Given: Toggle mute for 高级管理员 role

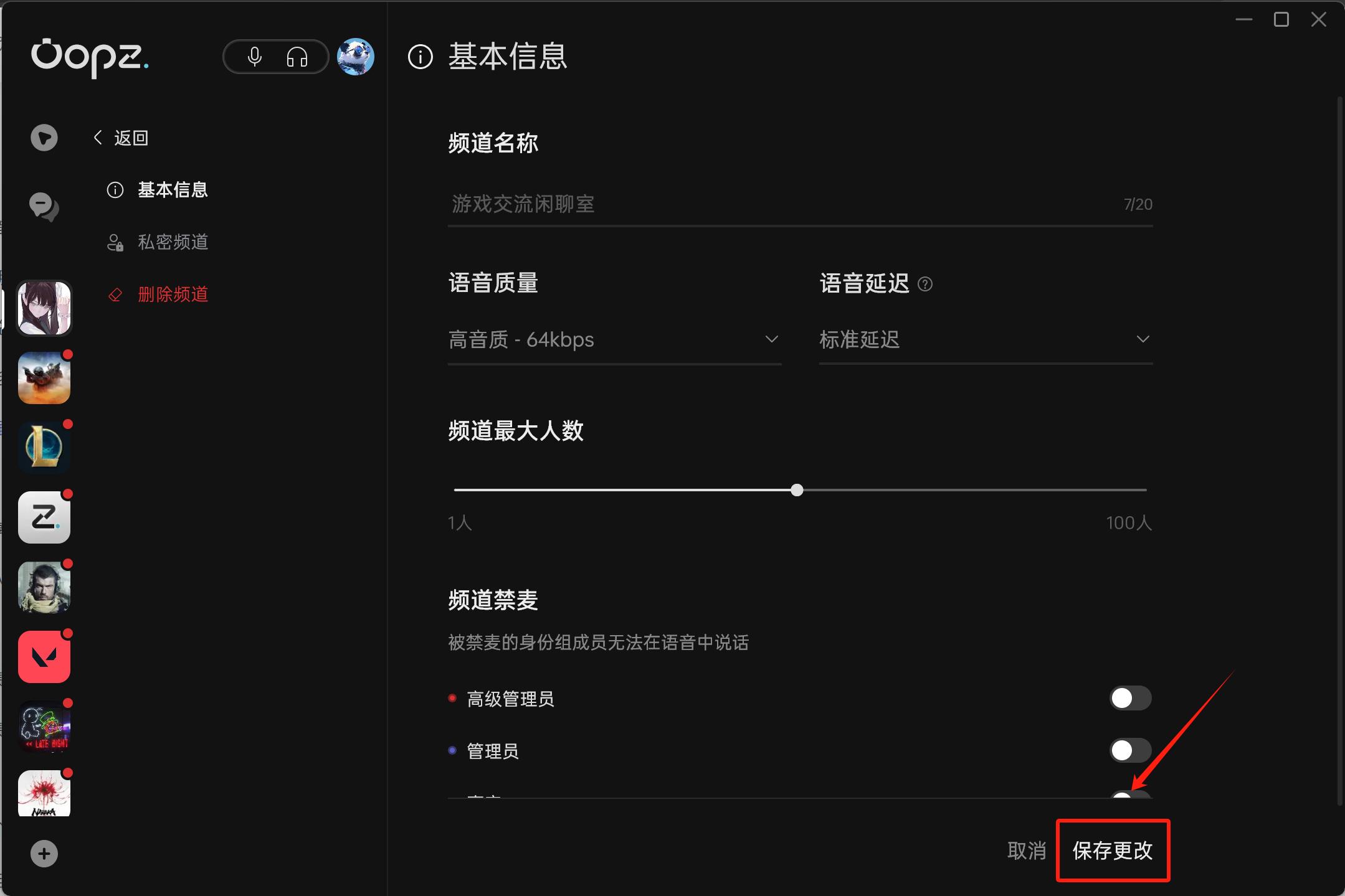Looking at the screenshot, I should (1130, 699).
